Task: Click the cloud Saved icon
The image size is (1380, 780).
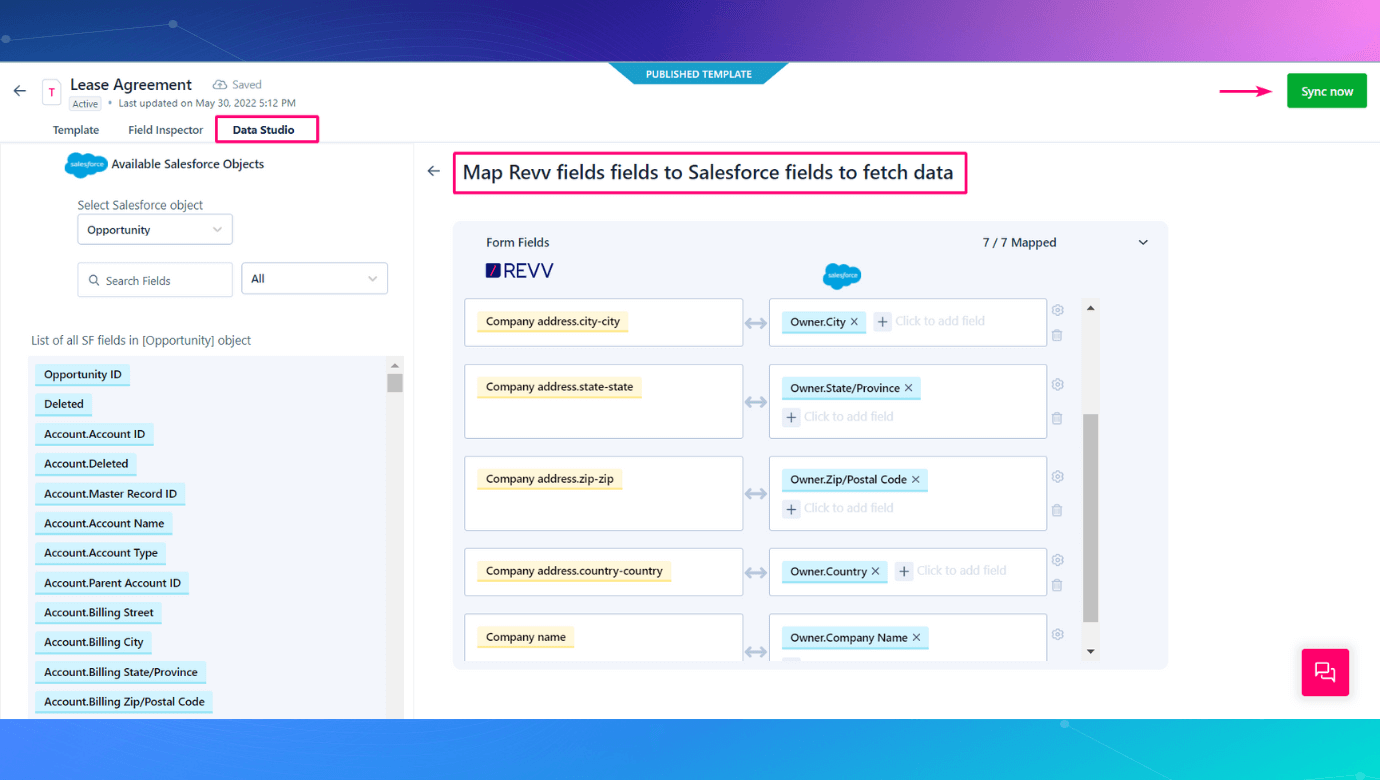Action: (x=220, y=85)
